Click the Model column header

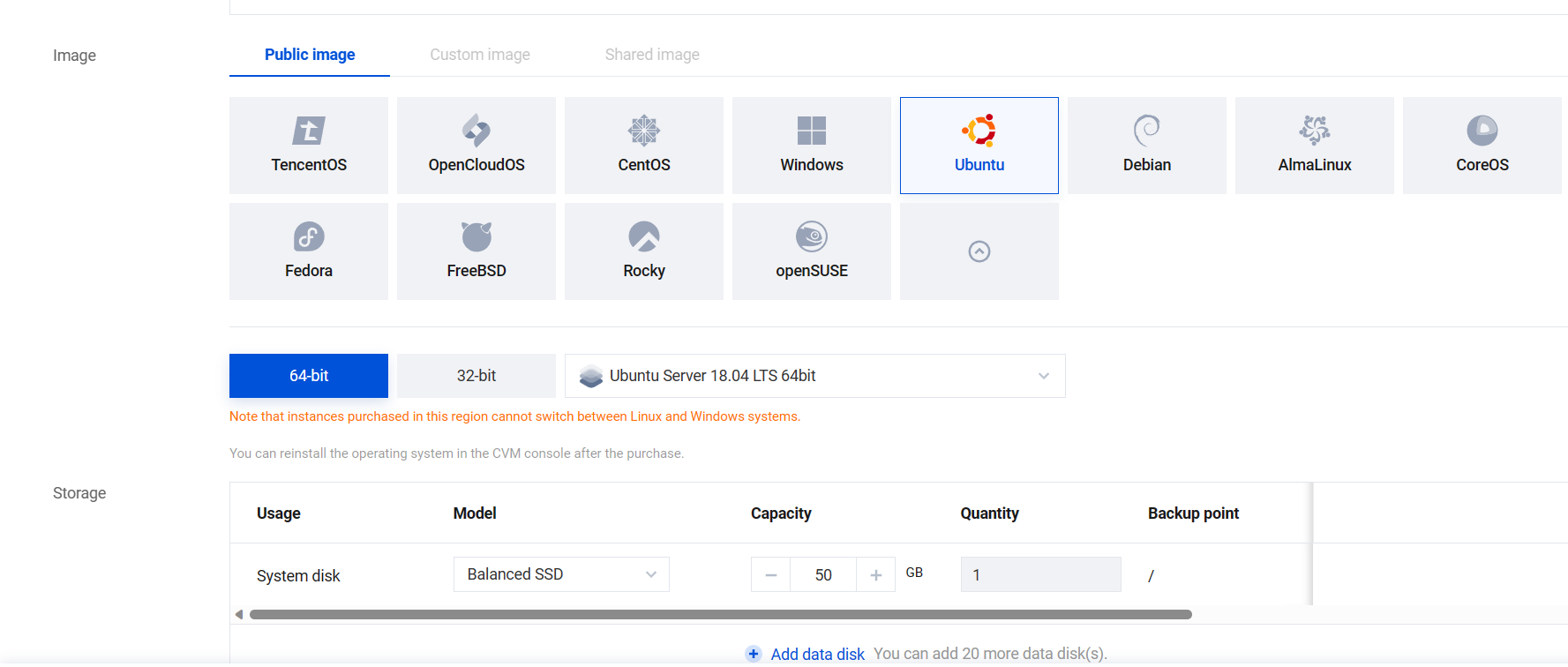tap(475, 513)
